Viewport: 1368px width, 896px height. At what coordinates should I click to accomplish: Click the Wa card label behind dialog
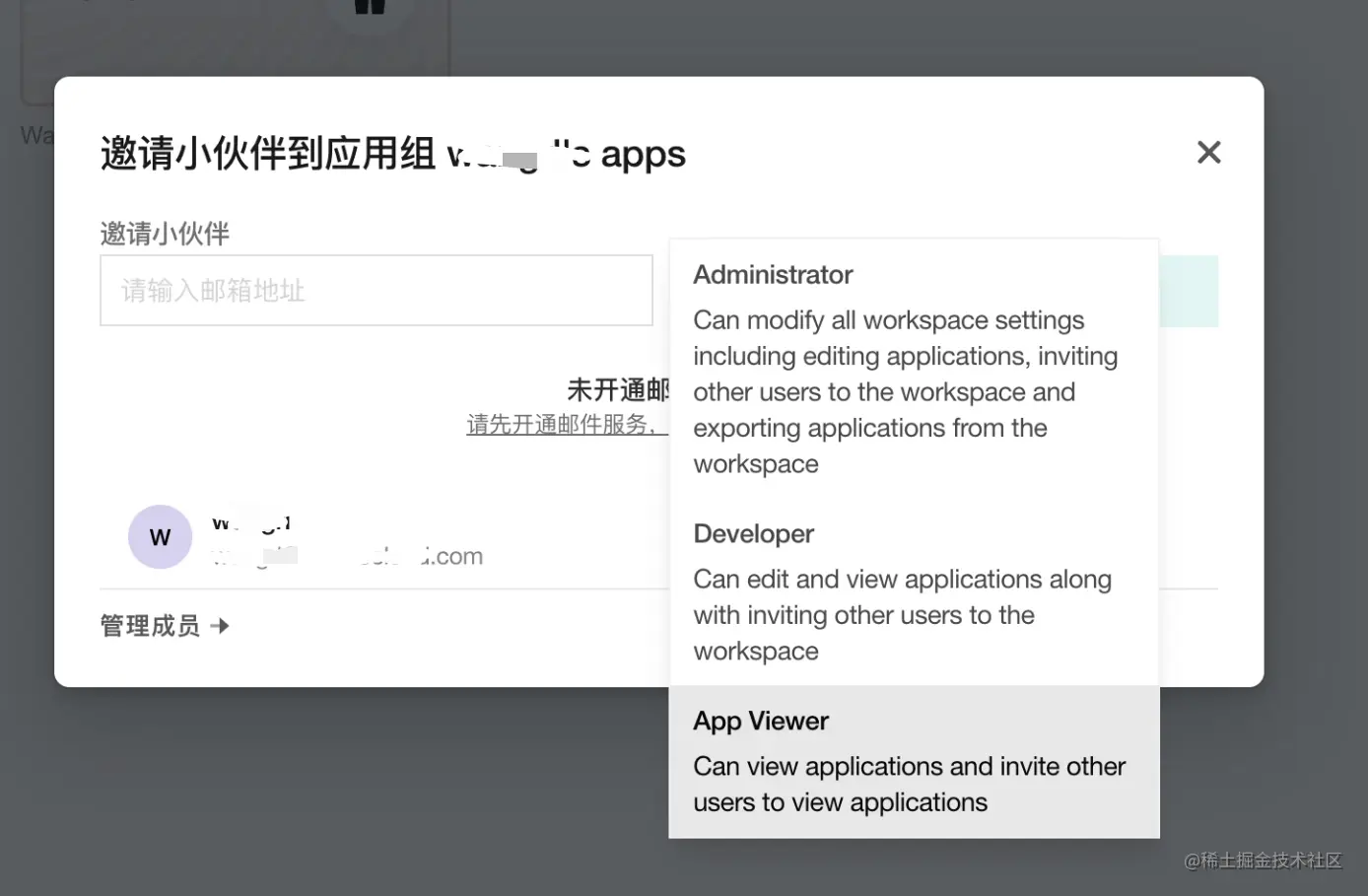[36, 135]
